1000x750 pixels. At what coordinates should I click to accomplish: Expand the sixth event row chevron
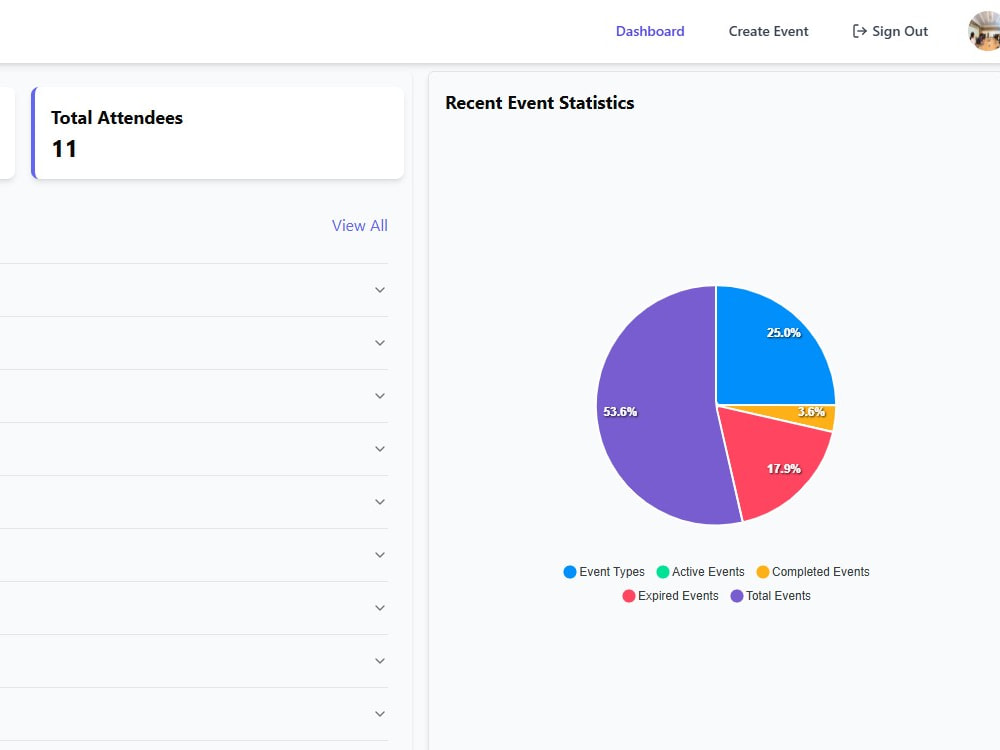click(x=380, y=555)
